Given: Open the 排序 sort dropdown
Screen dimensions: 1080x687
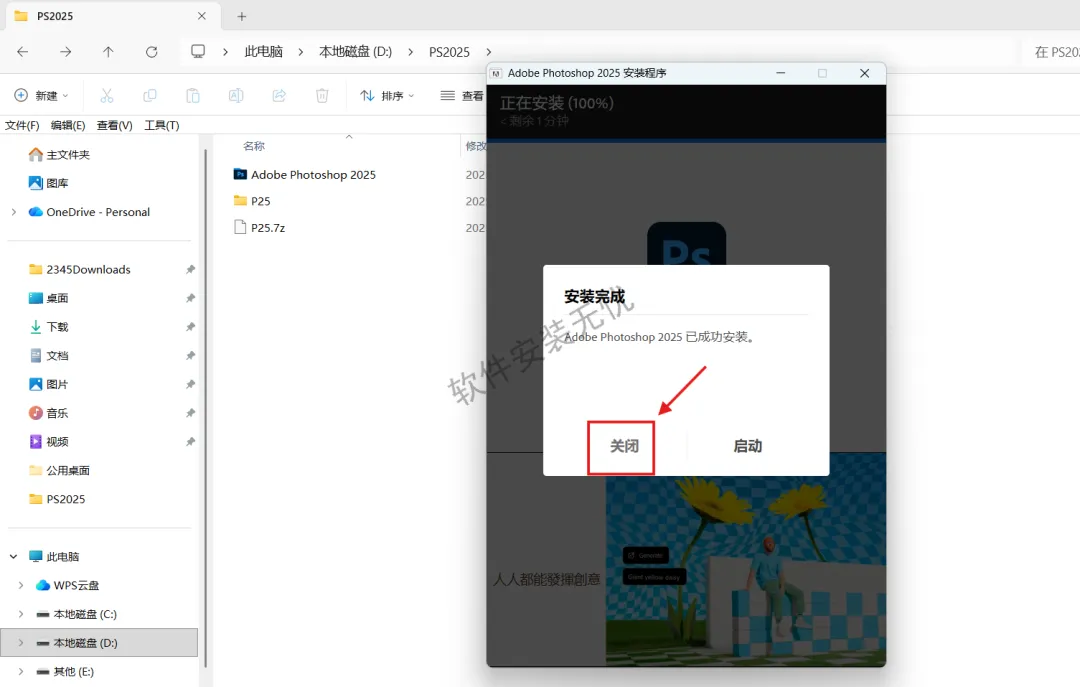Looking at the screenshot, I should coord(387,95).
